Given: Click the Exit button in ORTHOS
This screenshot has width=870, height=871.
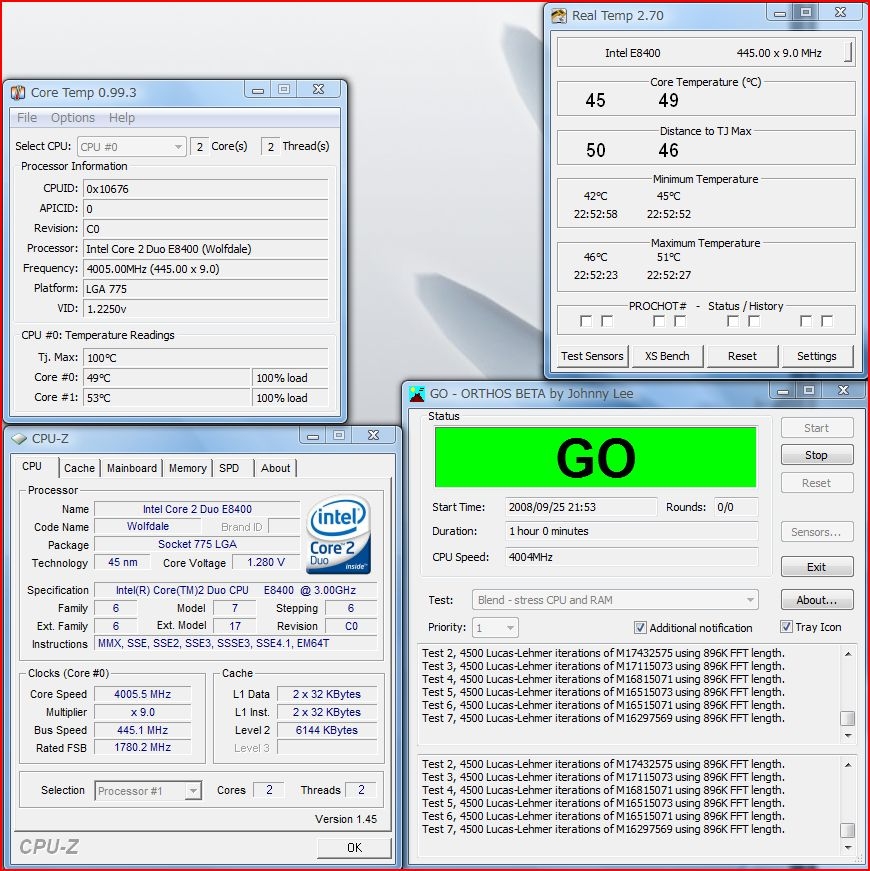Looking at the screenshot, I should pyautogui.click(x=817, y=567).
